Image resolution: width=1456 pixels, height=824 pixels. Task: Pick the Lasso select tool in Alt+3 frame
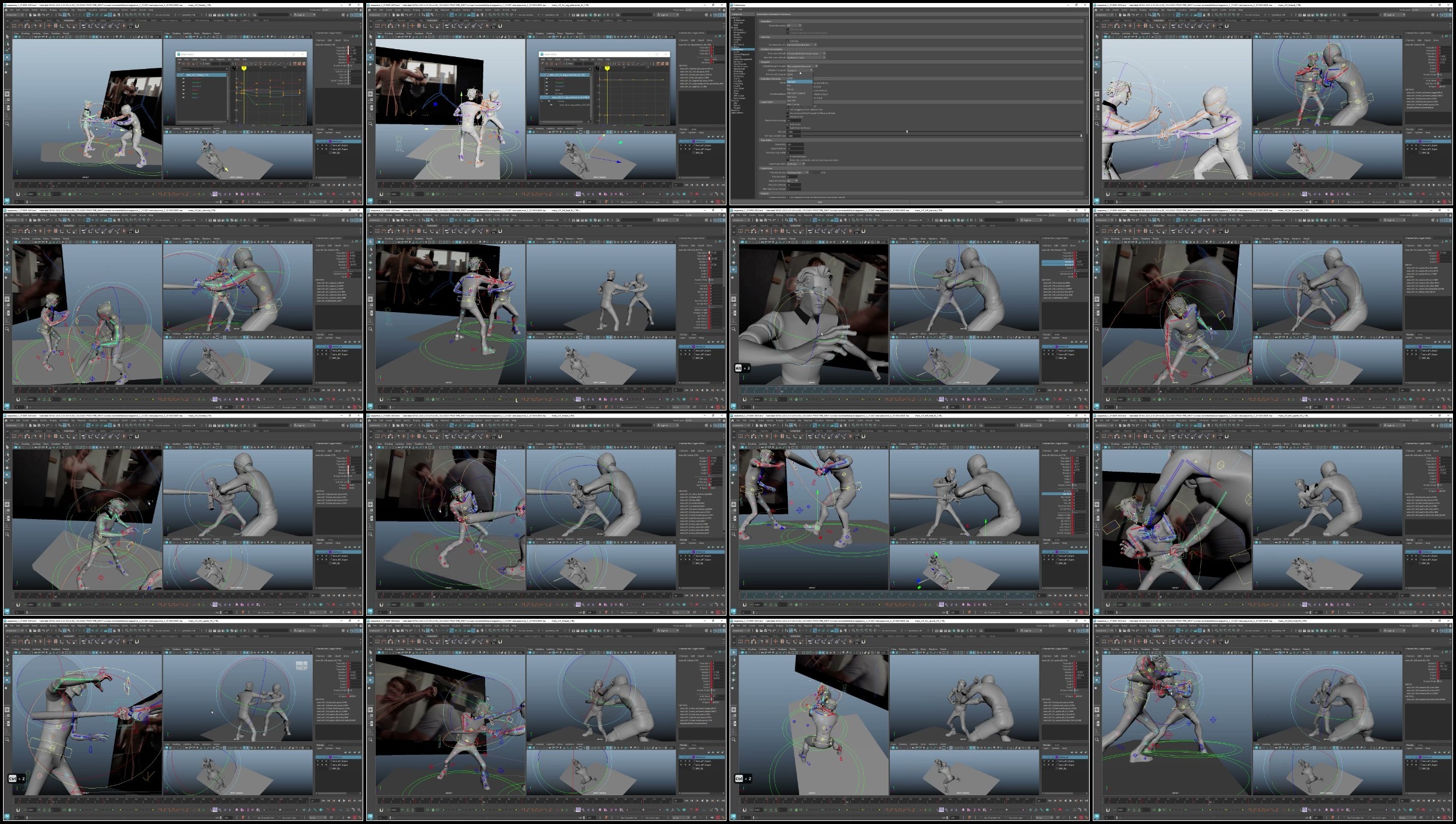[x=734, y=249]
